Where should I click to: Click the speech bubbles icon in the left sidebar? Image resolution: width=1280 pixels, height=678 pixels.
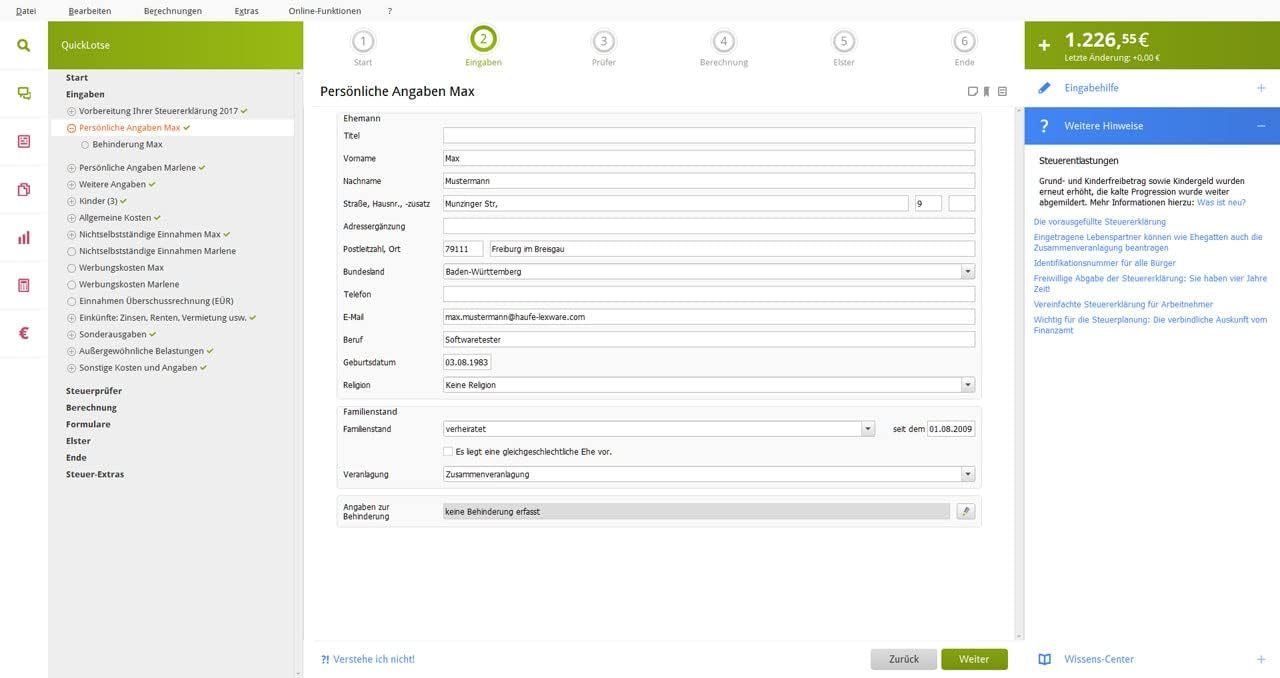click(23, 93)
